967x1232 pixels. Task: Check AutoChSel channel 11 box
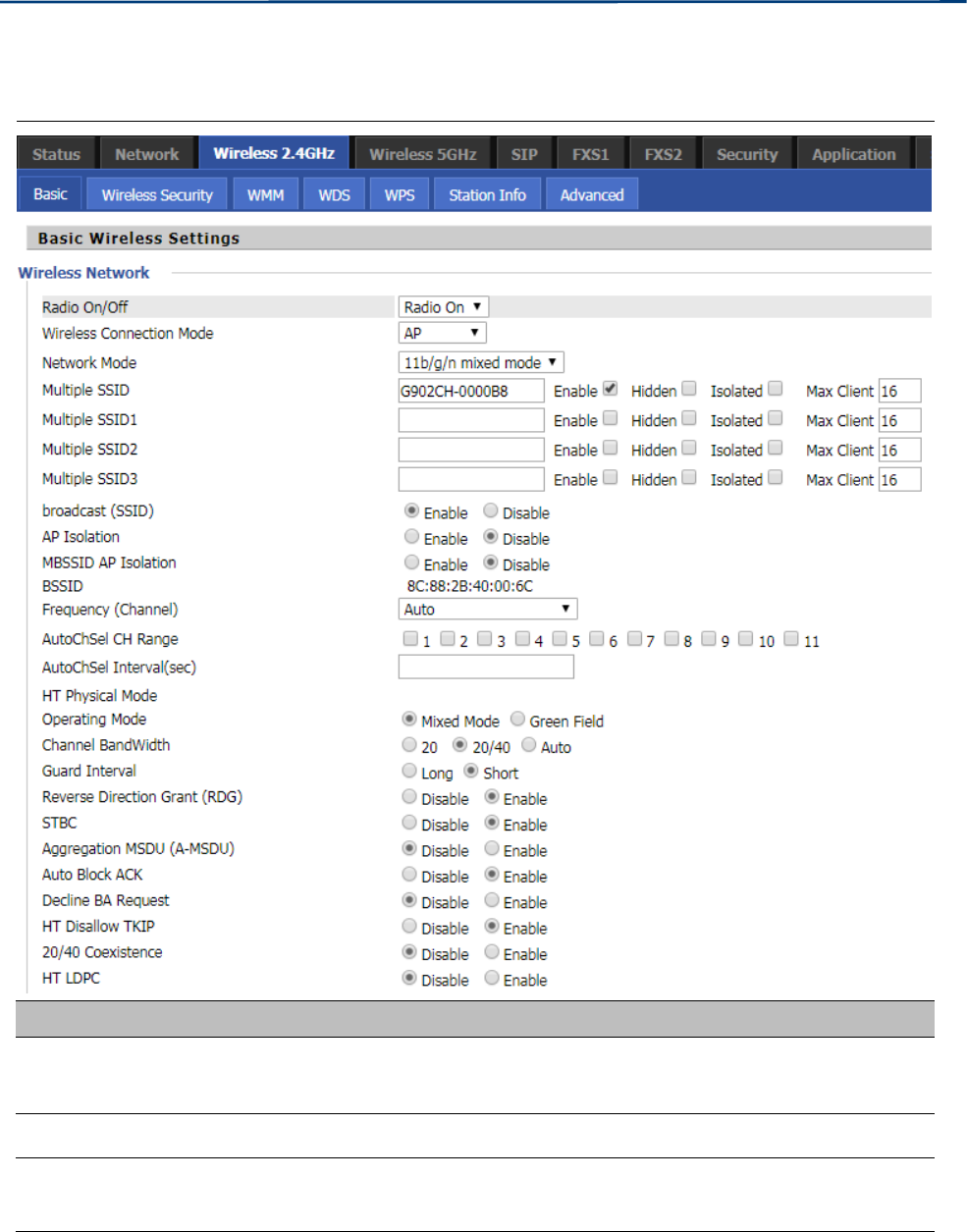click(790, 639)
